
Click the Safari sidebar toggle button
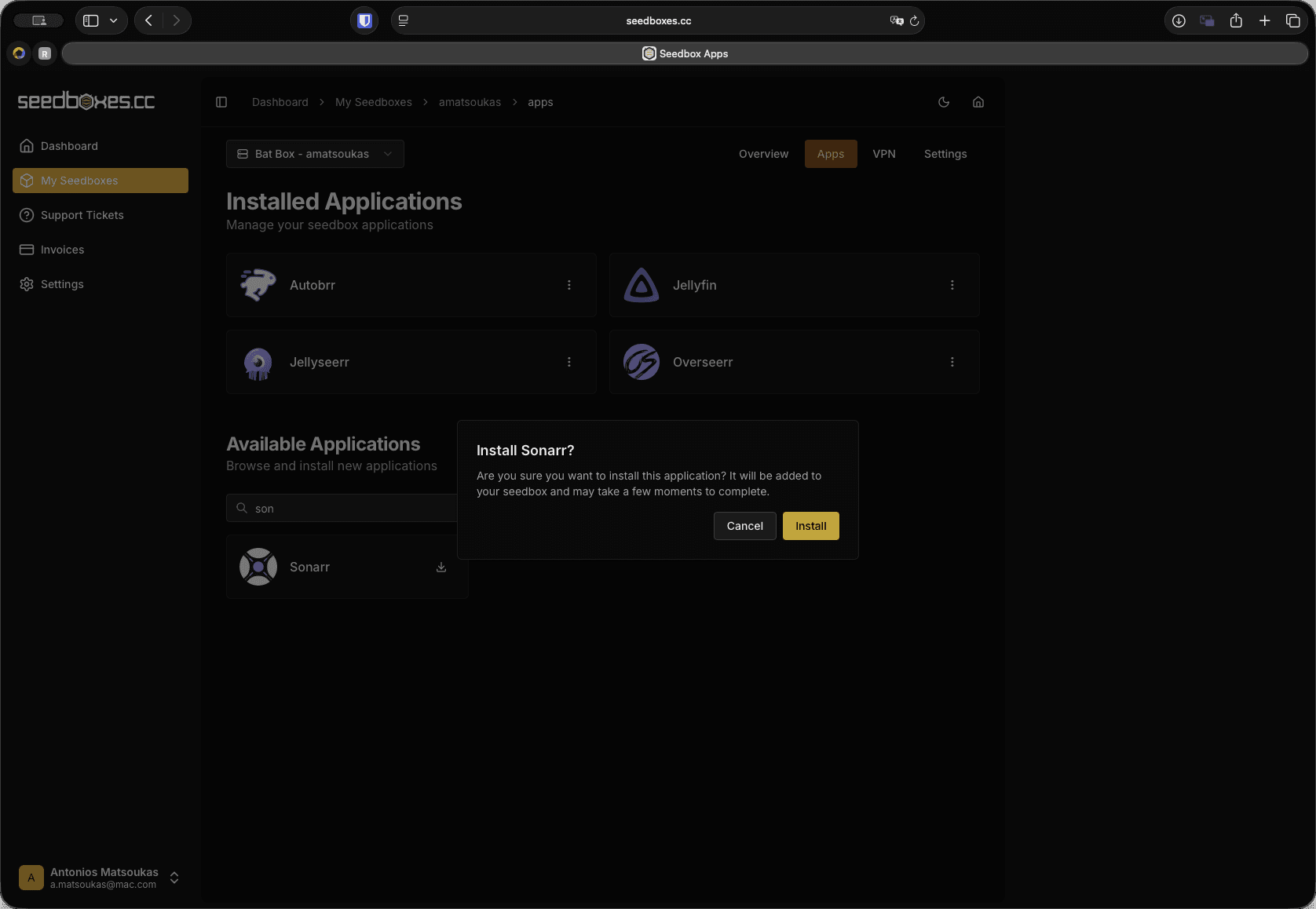(x=91, y=20)
